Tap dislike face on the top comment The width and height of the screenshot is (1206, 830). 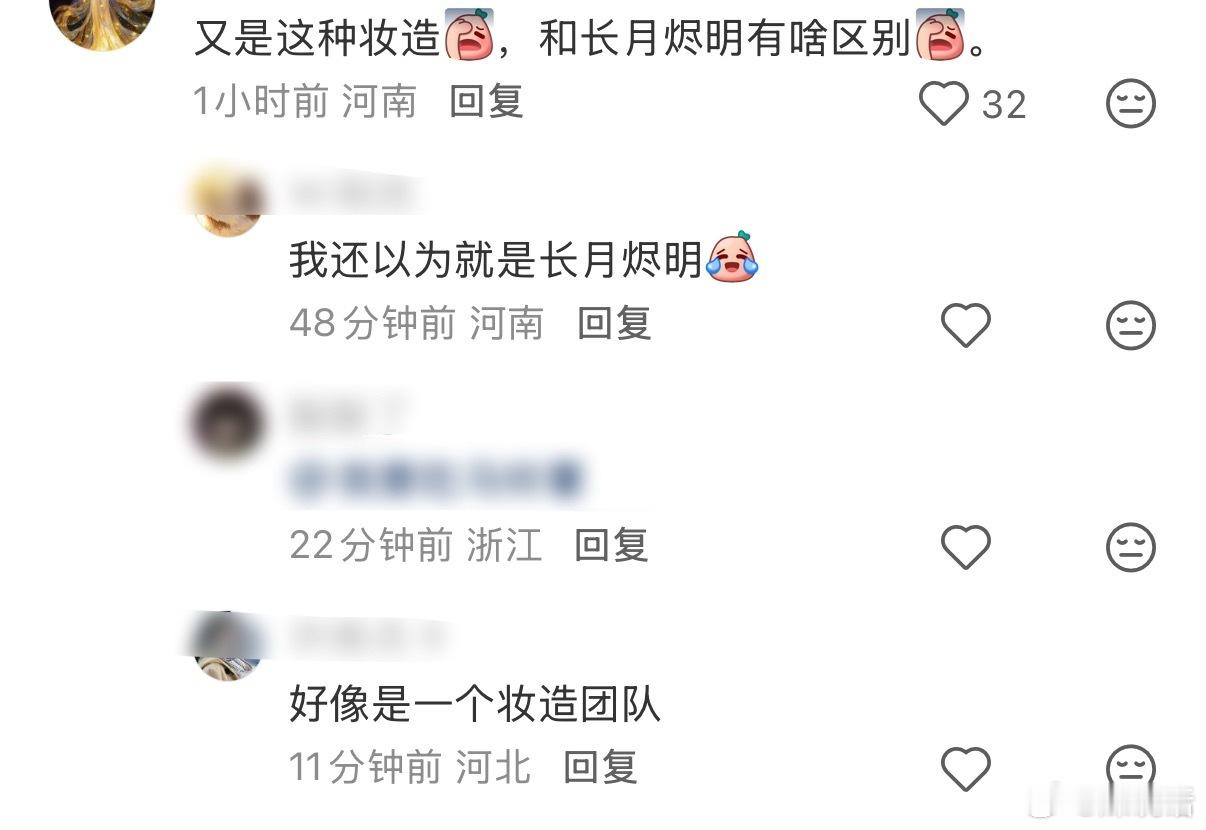[x=1131, y=104]
